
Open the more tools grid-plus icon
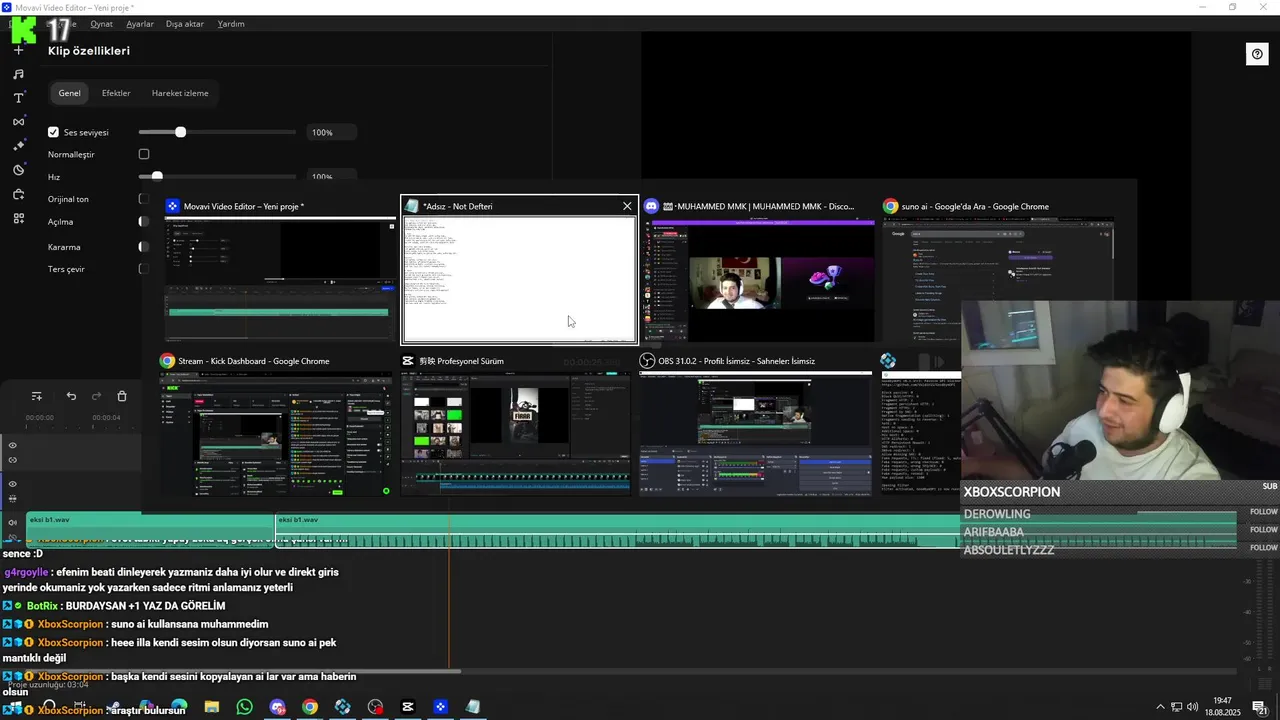point(18,218)
